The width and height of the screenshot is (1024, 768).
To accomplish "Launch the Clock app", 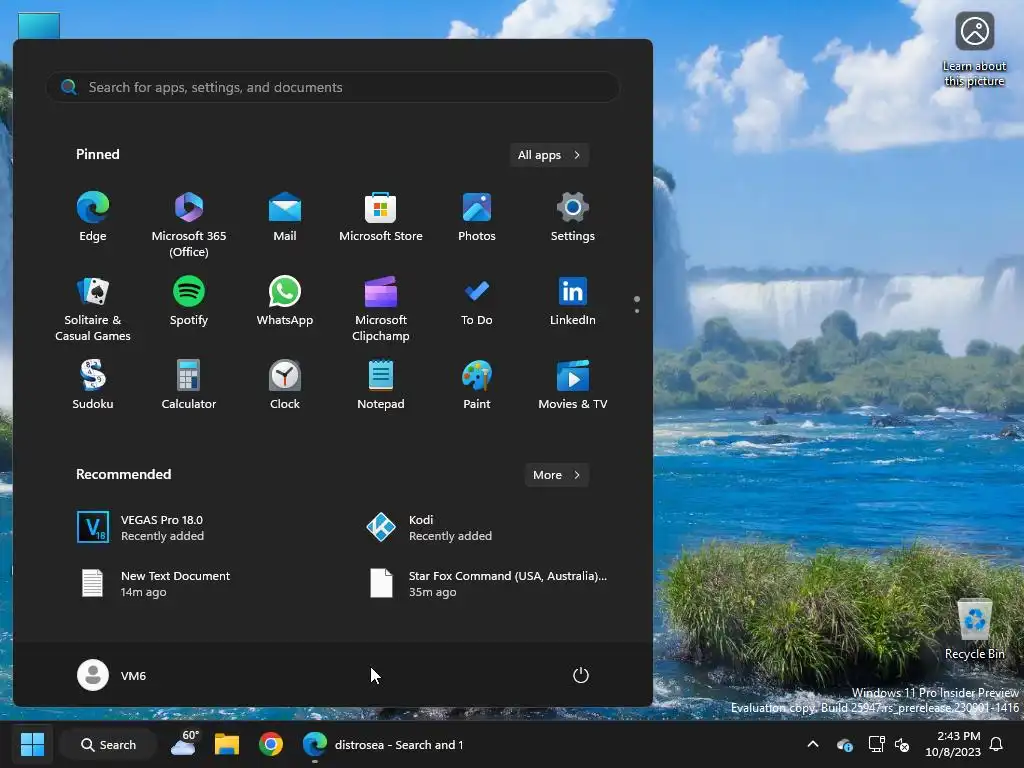I will [285, 385].
